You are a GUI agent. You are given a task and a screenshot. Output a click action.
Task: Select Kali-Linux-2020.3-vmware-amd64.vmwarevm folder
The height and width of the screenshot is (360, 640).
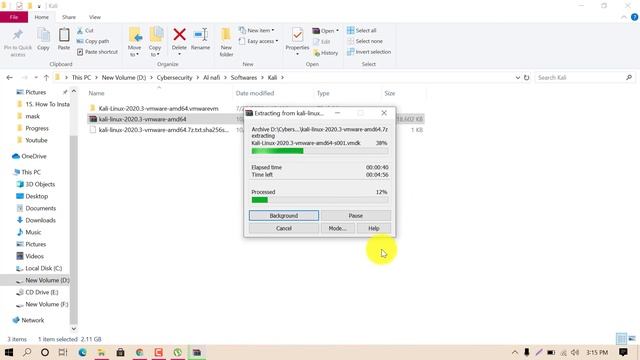point(158,109)
